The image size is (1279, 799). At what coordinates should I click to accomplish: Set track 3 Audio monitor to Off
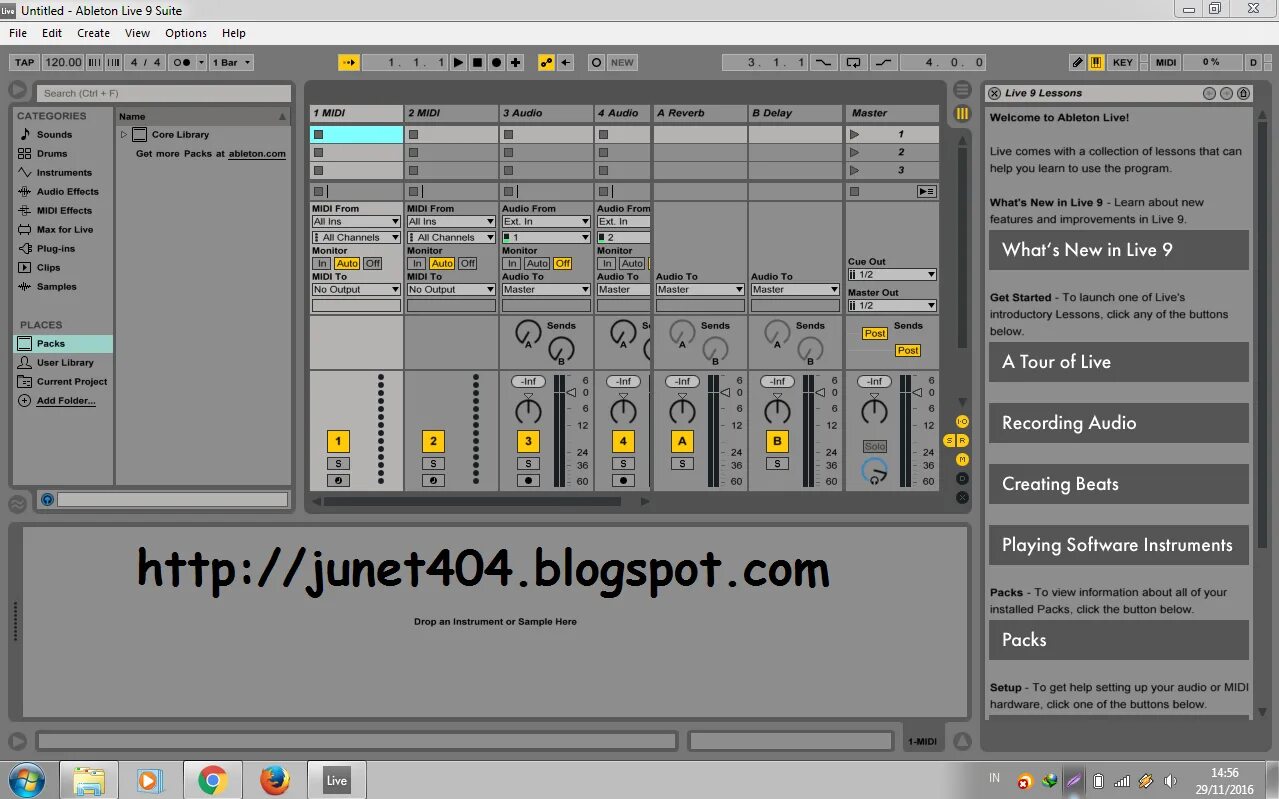click(x=563, y=264)
